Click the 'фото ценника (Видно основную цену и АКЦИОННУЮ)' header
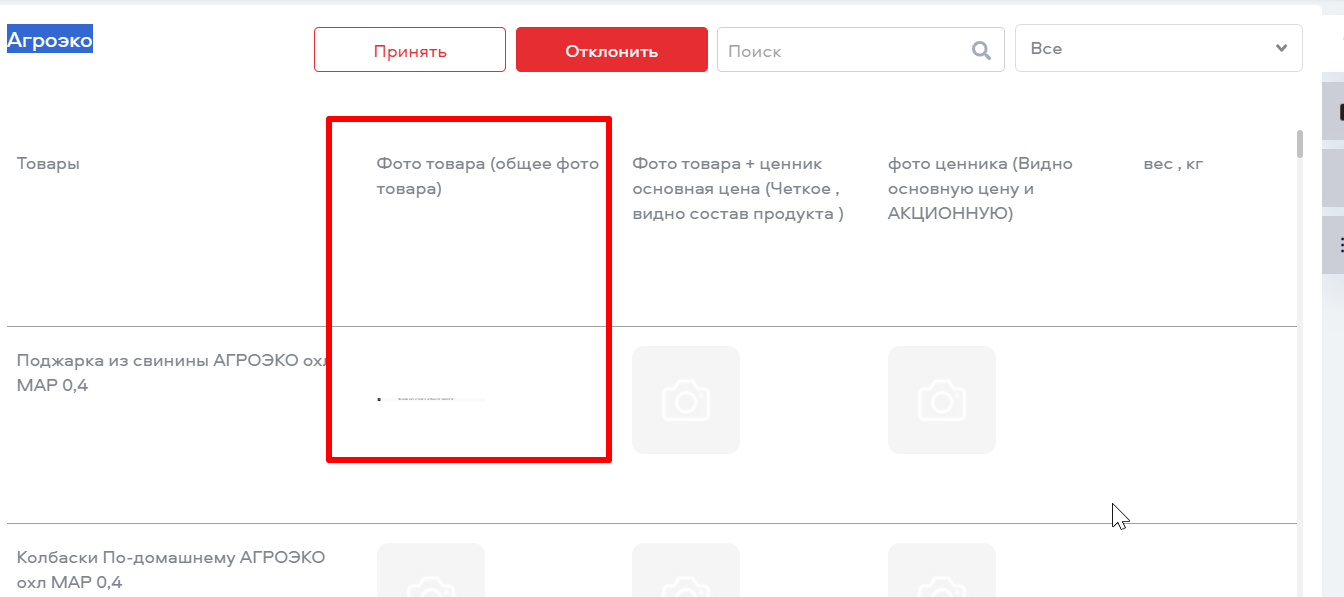 point(980,188)
